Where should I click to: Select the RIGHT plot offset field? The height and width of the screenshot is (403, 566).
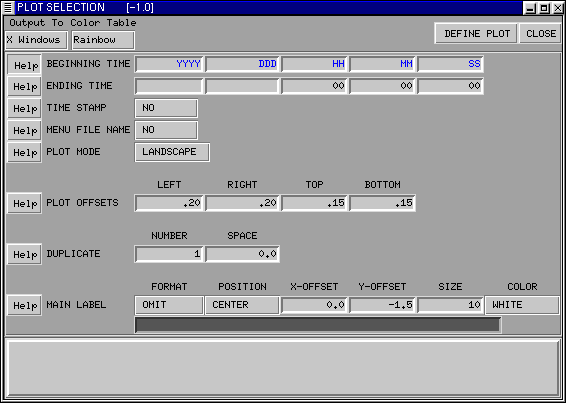pyautogui.click(x=242, y=203)
